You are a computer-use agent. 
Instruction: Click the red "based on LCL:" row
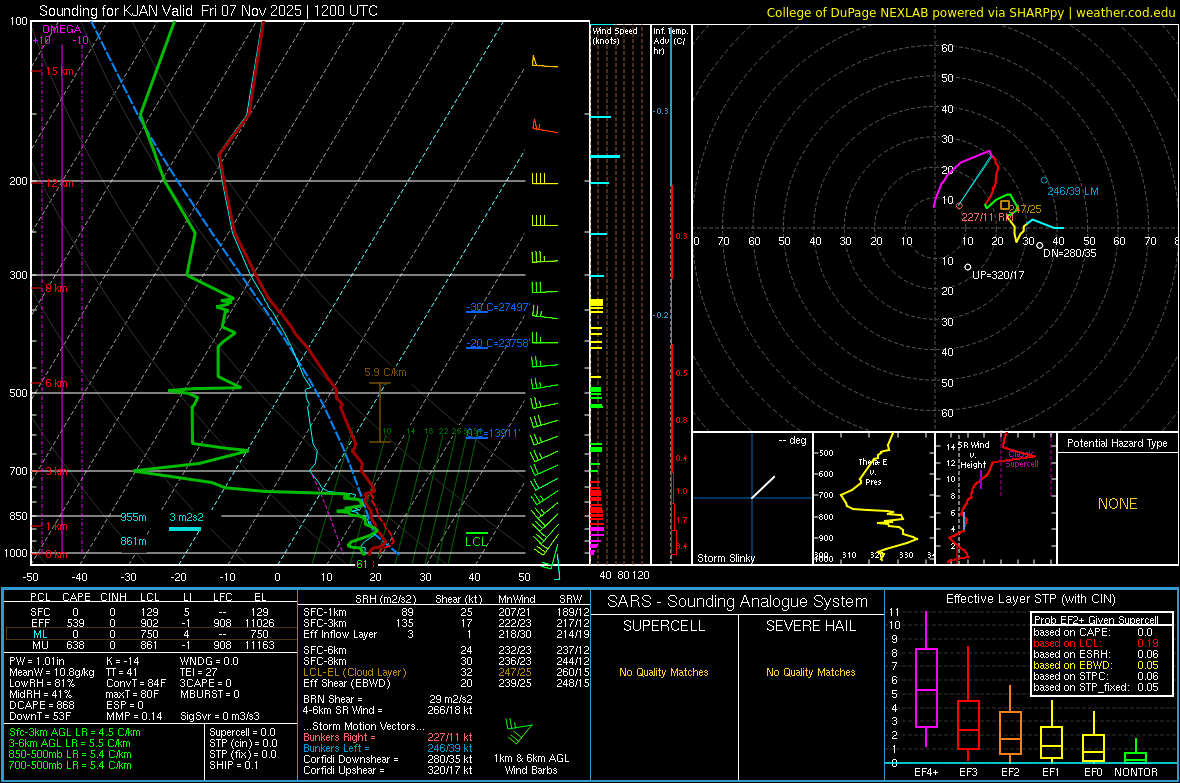pos(1096,643)
